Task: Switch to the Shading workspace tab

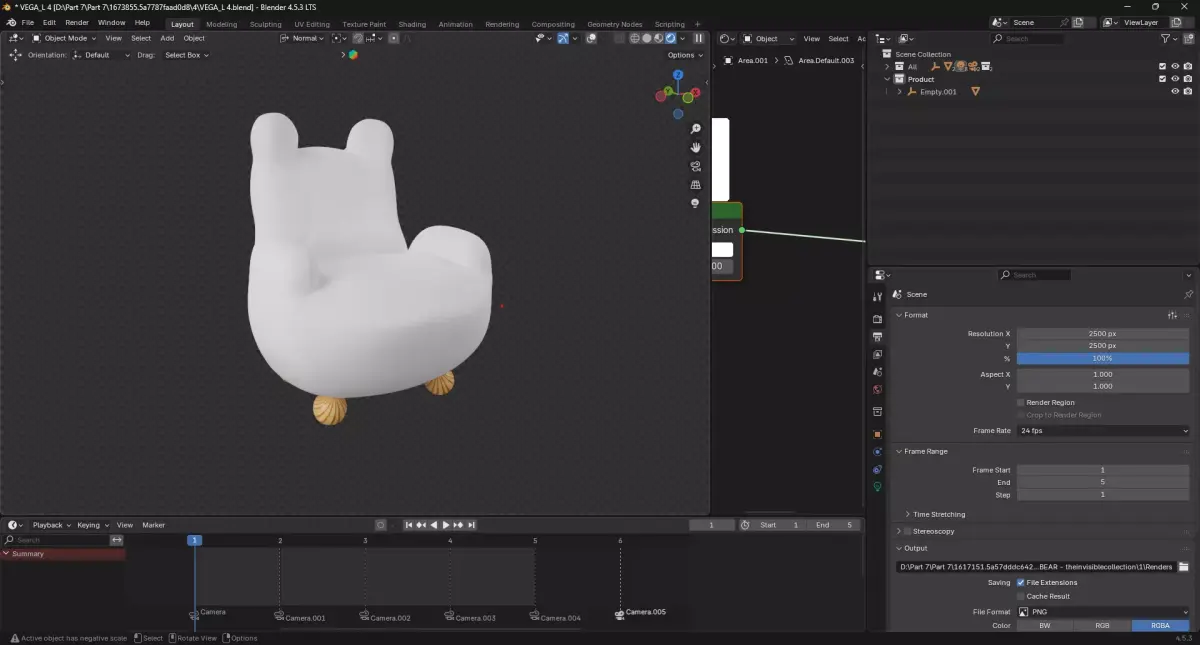Action: (412, 24)
